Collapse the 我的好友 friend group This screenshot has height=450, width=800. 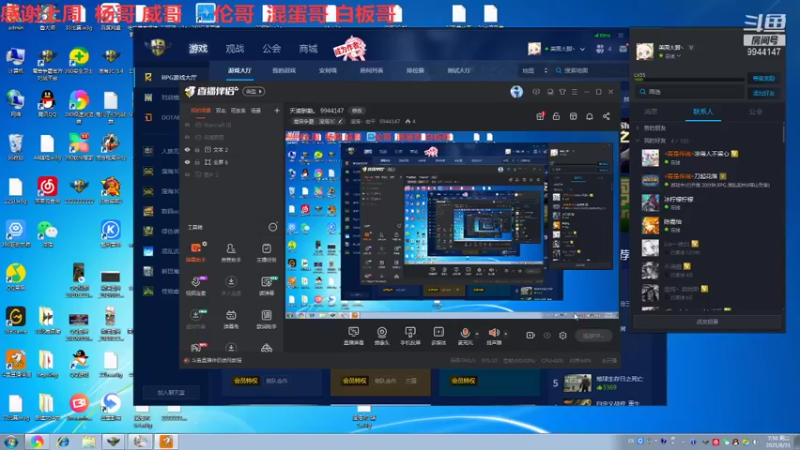(x=638, y=140)
